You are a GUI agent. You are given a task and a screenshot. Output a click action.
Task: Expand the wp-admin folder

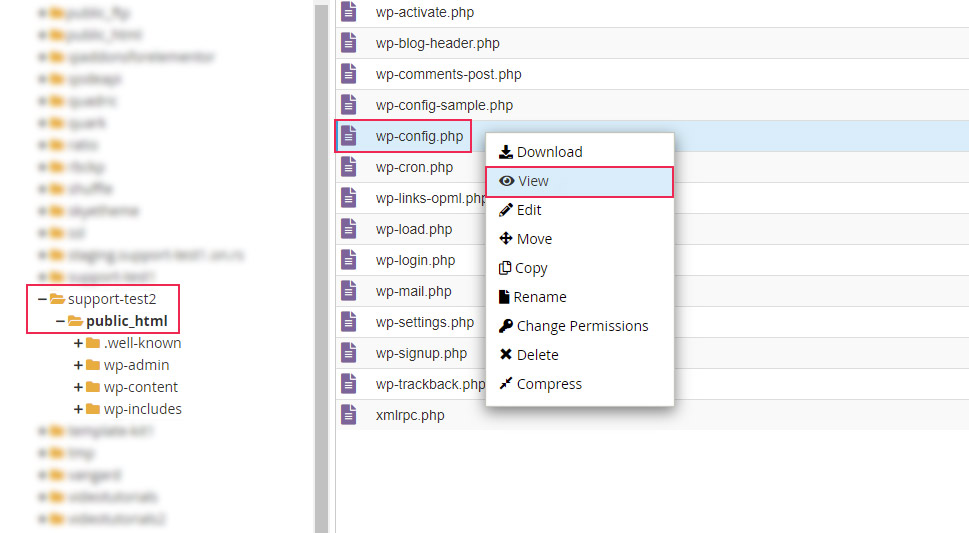(x=78, y=365)
